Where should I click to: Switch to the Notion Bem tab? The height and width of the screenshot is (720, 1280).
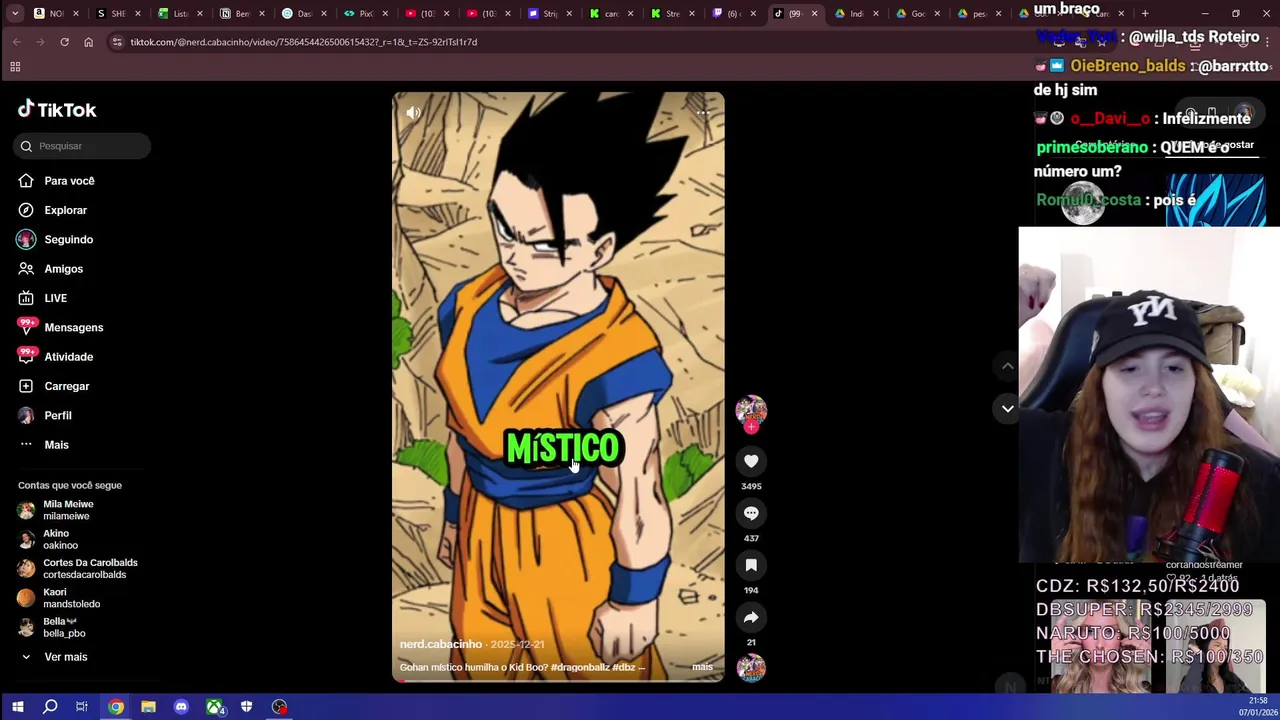tap(242, 14)
